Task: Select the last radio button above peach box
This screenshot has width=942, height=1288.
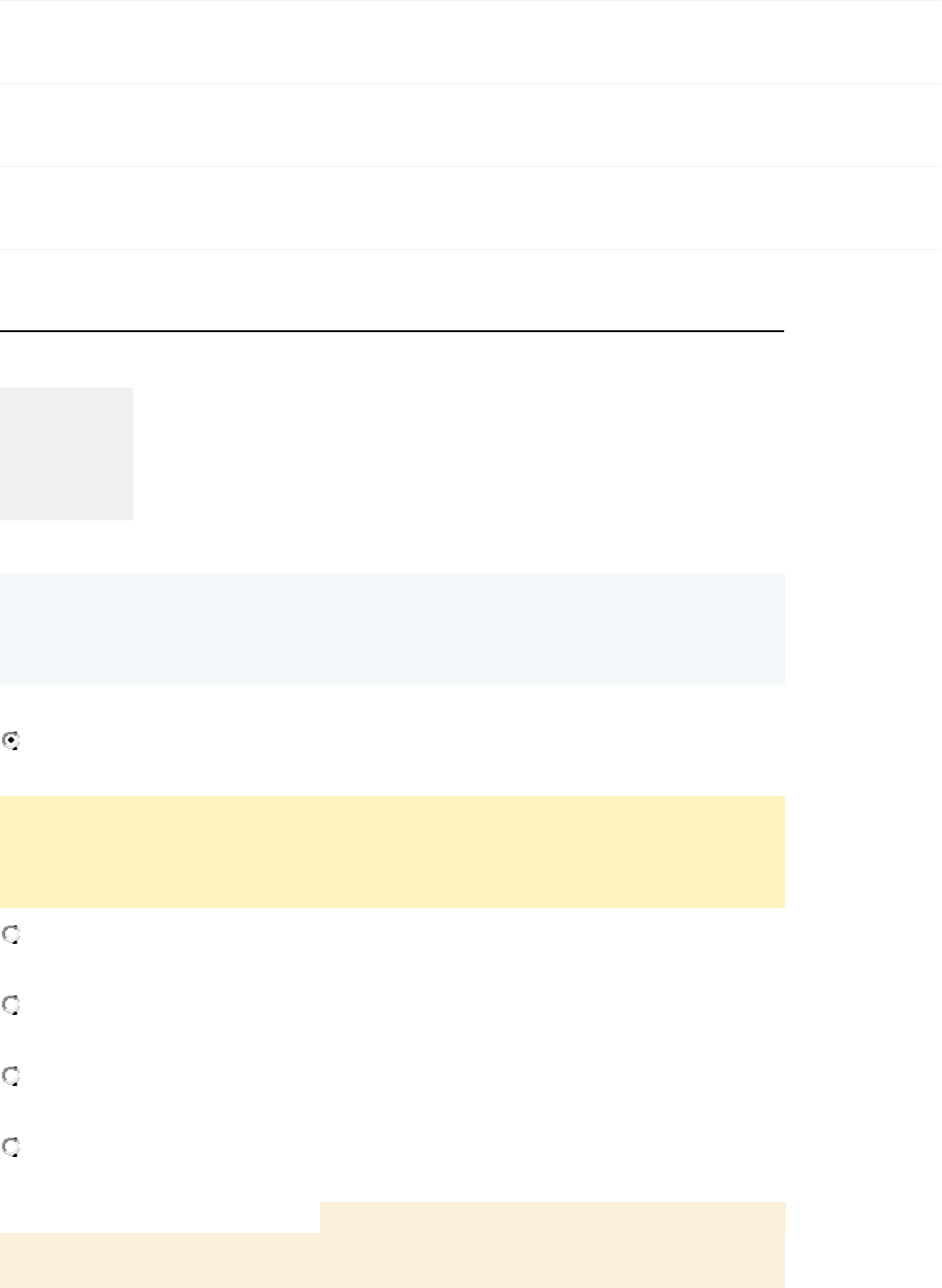Action: tap(11, 1147)
